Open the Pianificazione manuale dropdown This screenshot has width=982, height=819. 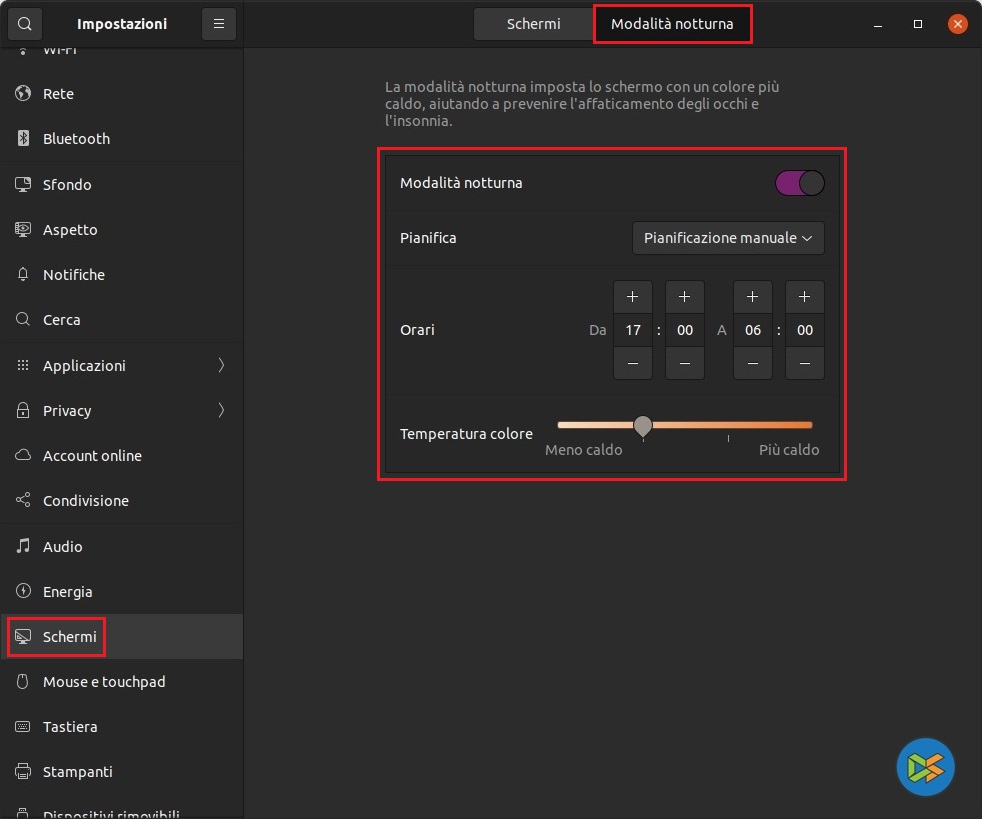[728, 238]
